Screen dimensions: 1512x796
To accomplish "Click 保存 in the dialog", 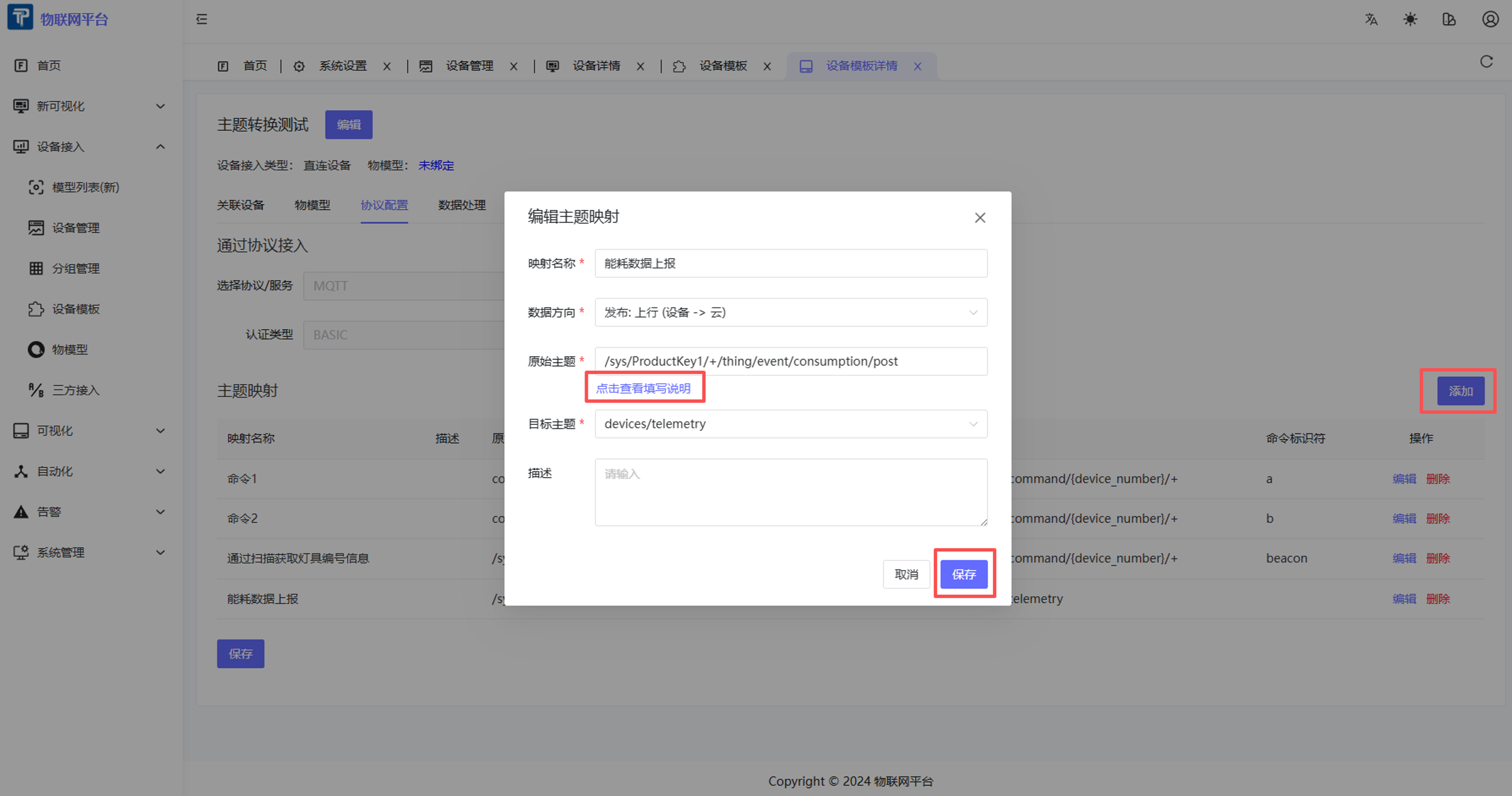I will 963,574.
